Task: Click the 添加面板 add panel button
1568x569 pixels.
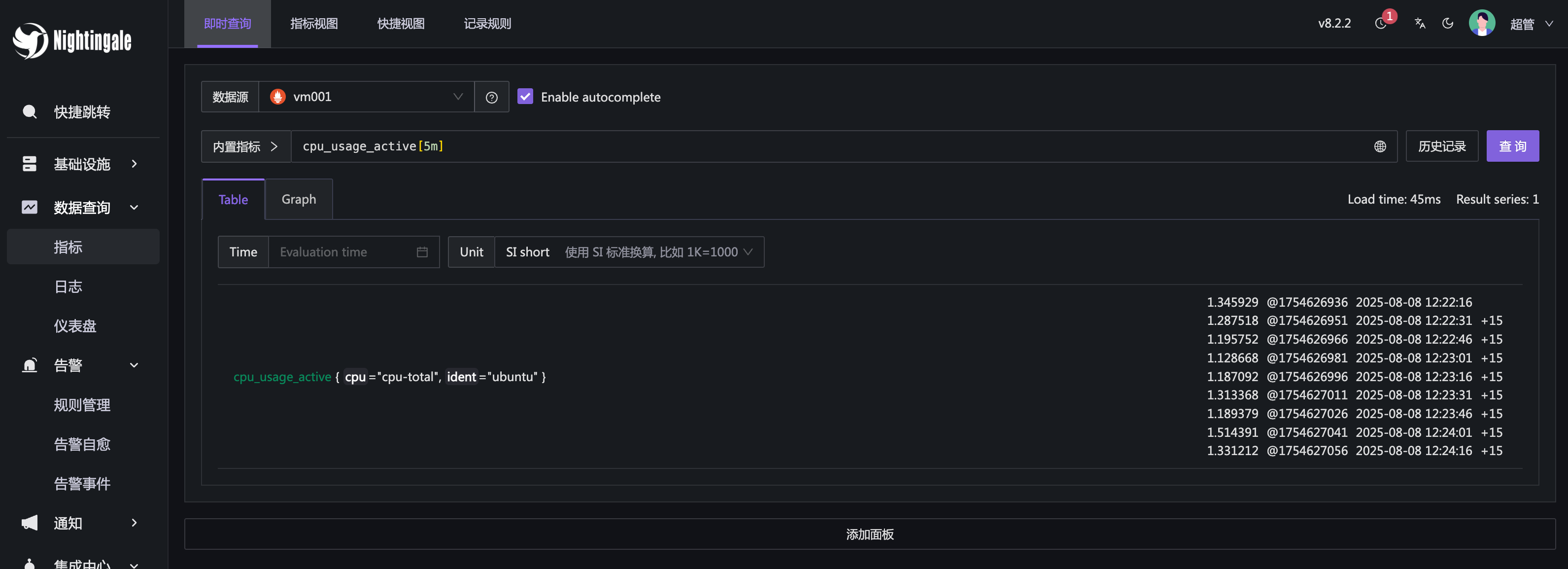Action: (x=869, y=534)
